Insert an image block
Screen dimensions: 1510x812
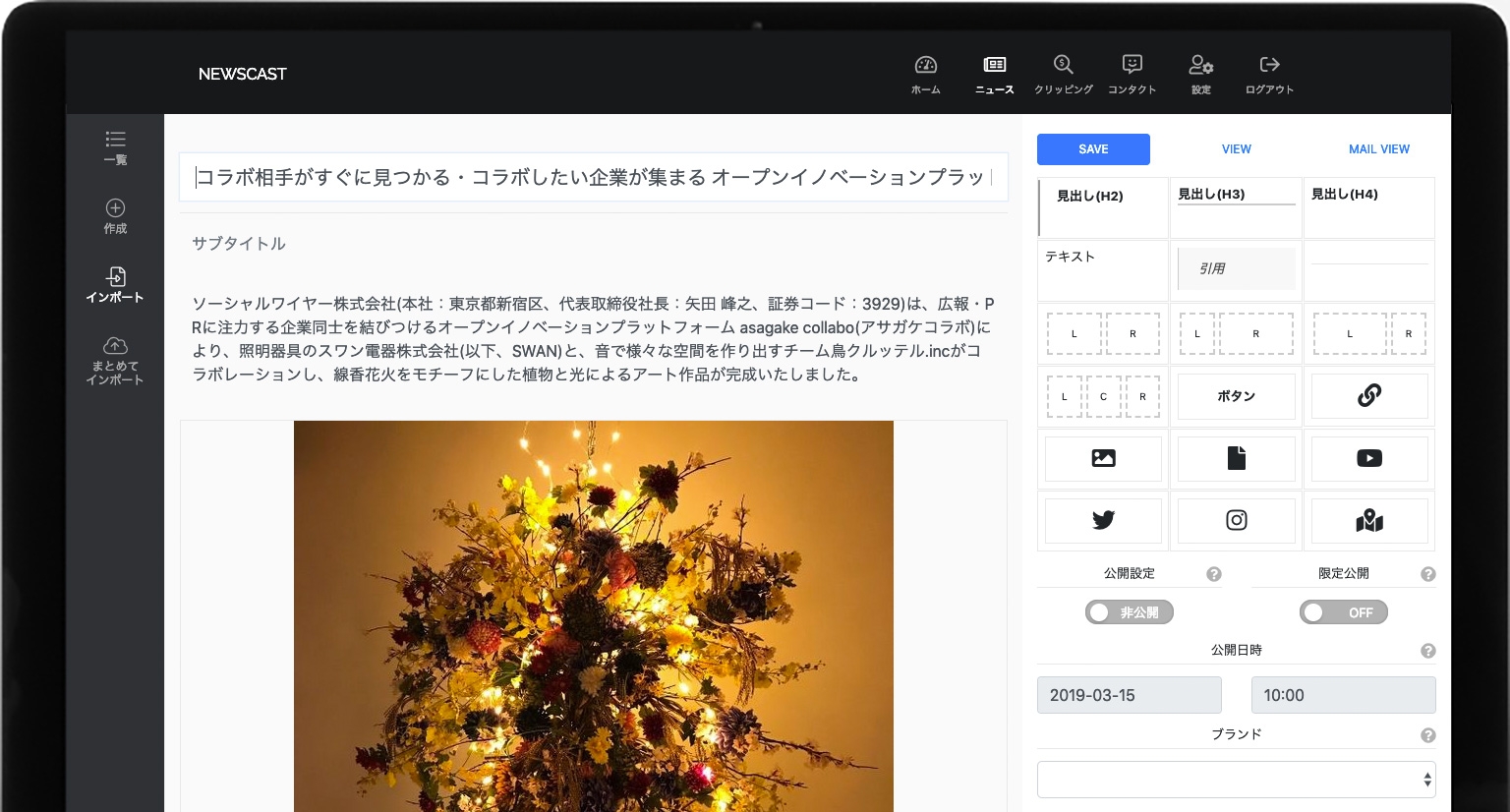click(1103, 458)
